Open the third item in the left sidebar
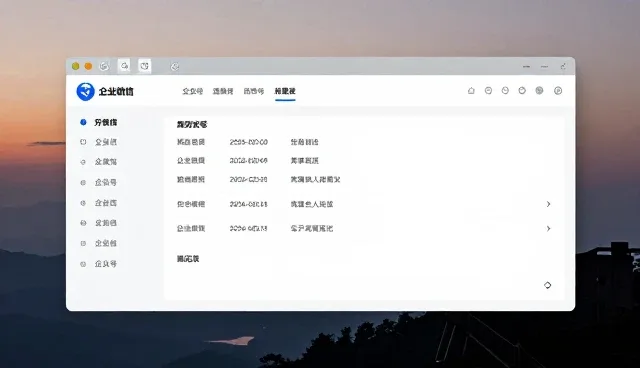Image resolution: width=640 pixels, height=368 pixels. (x=99, y=162)
